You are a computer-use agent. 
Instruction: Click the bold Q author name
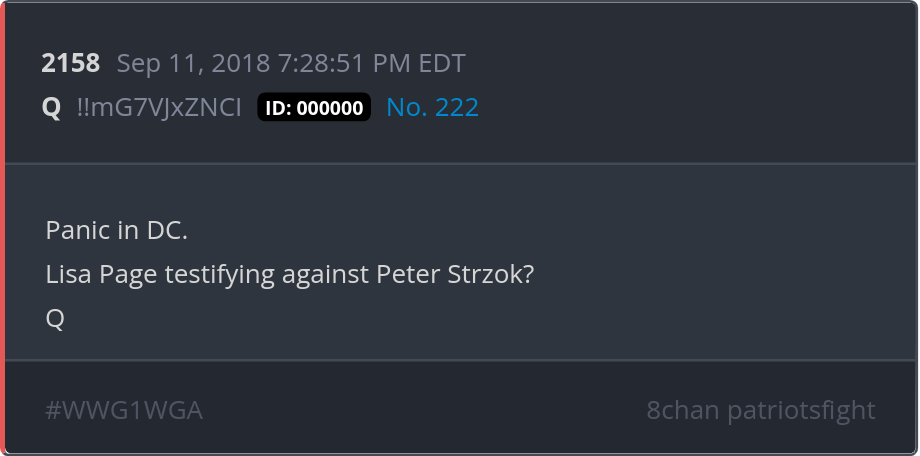coord(51,107)
